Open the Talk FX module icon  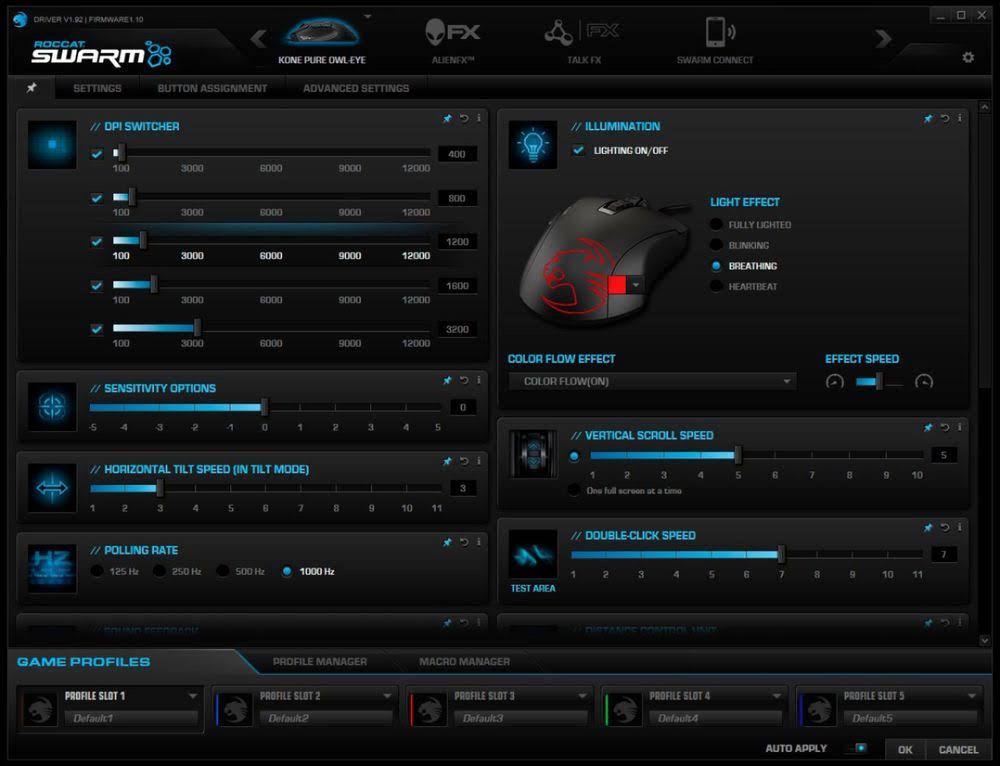(x=582, y=32)
